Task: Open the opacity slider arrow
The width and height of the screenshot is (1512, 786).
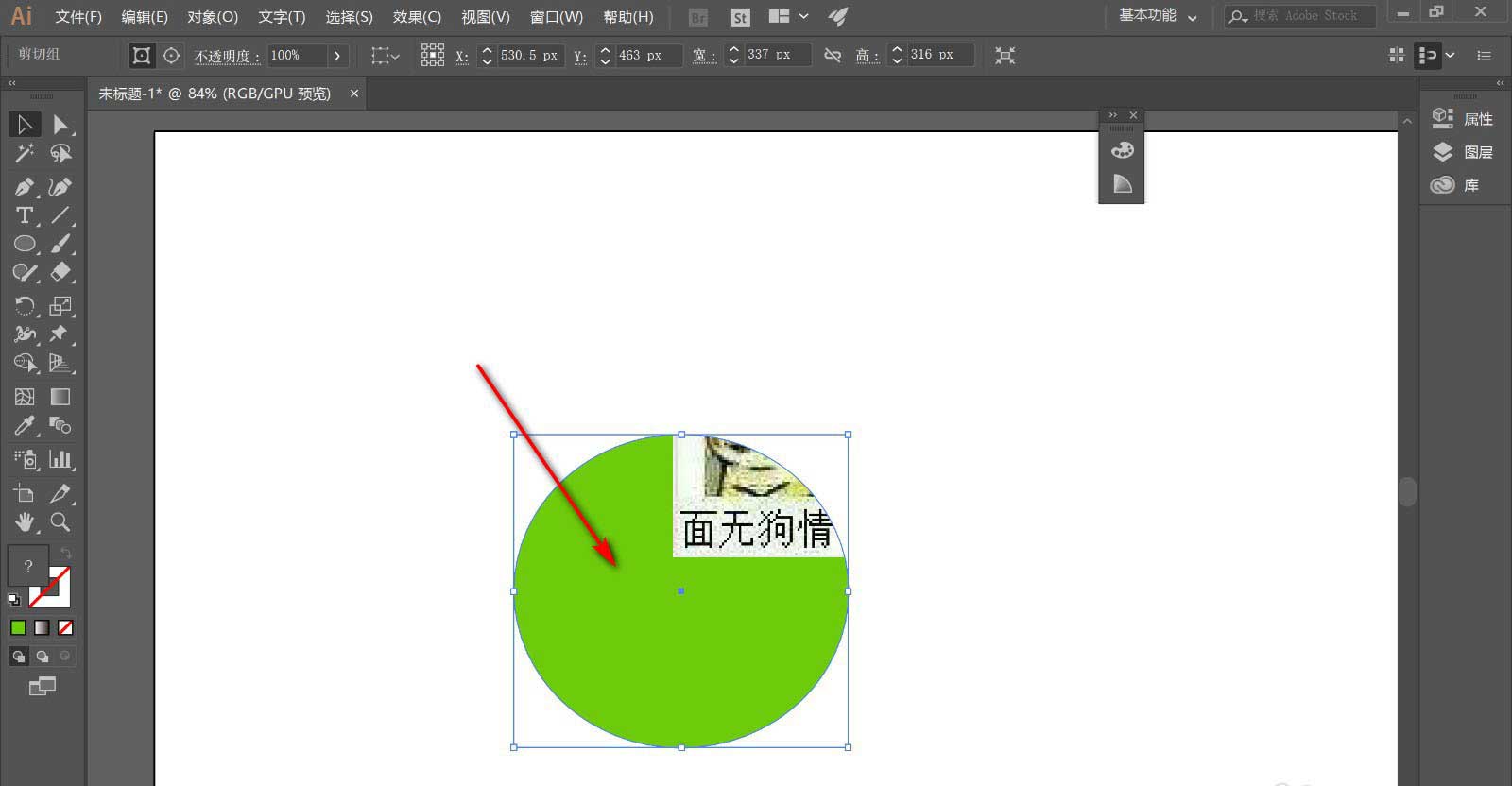Action: tap(337, 56)
